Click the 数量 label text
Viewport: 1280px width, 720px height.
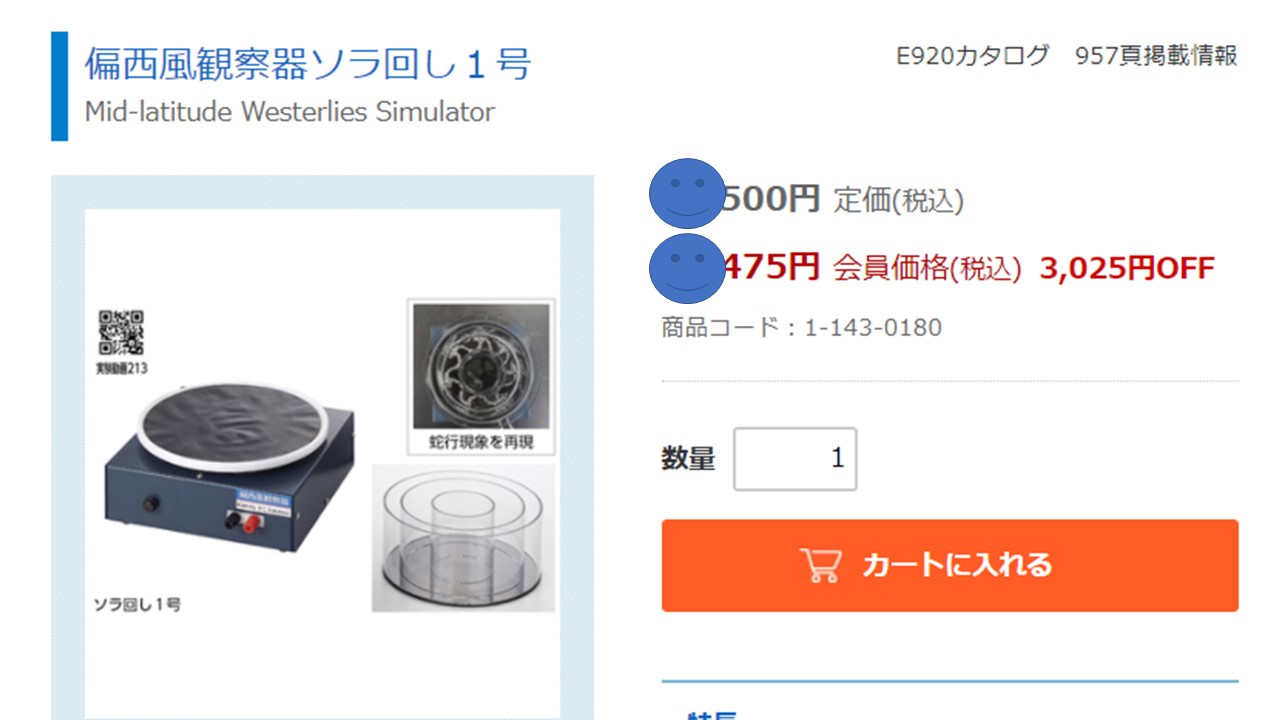688,459
